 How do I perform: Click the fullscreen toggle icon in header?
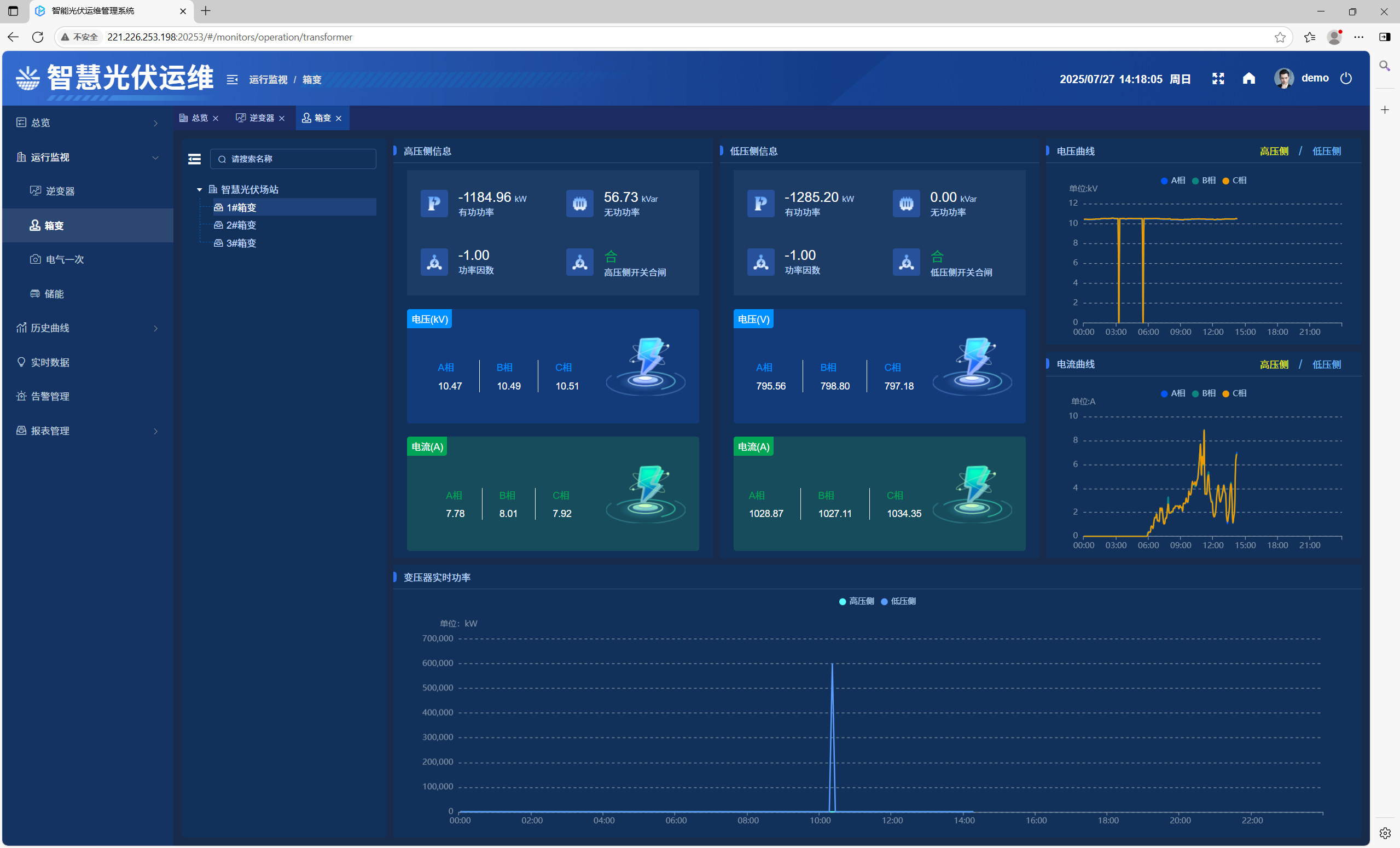(1218, 78)
